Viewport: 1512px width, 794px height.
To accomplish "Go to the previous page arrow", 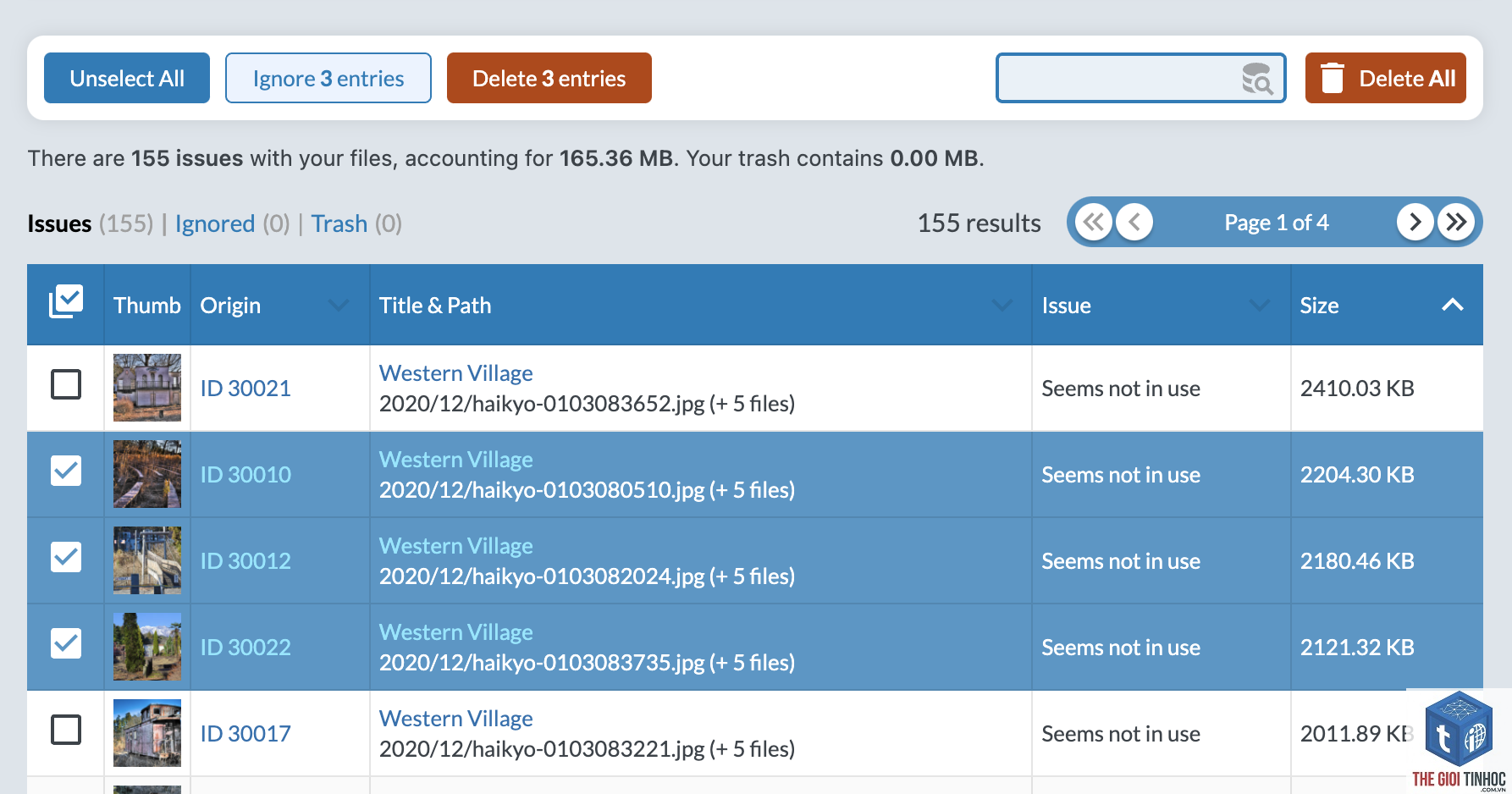I will (1134, 223).
